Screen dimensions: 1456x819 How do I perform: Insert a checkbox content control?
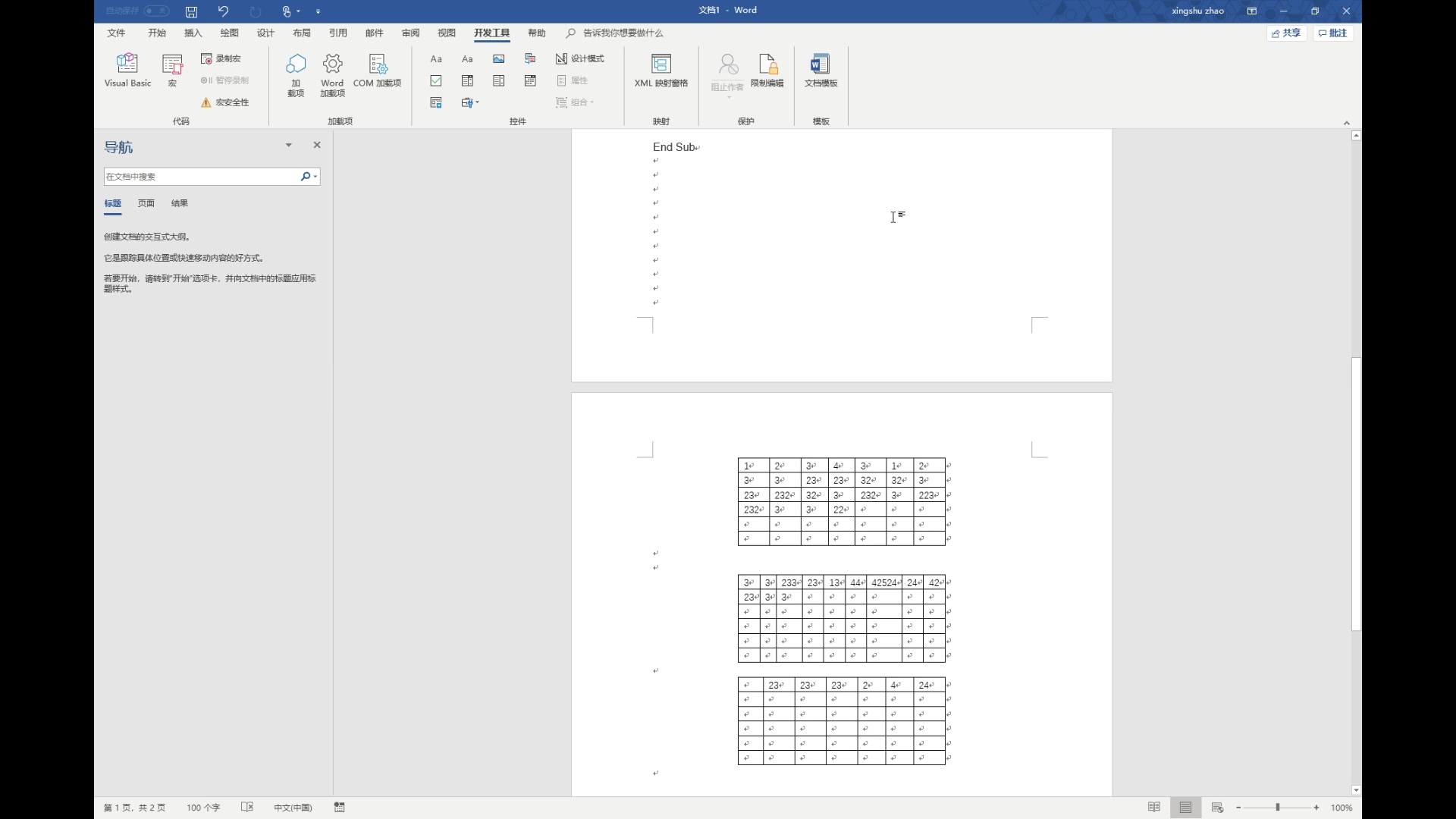tap(436, 80)
